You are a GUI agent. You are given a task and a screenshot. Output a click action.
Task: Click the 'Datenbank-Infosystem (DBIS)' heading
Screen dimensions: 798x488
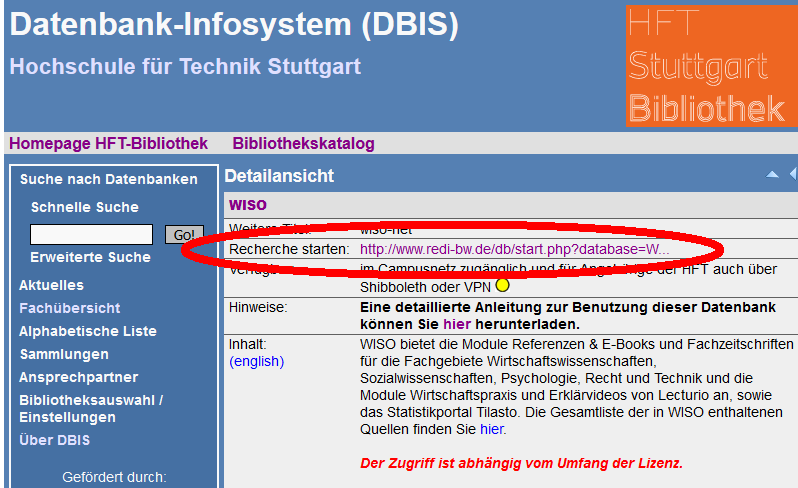[234, 24]
